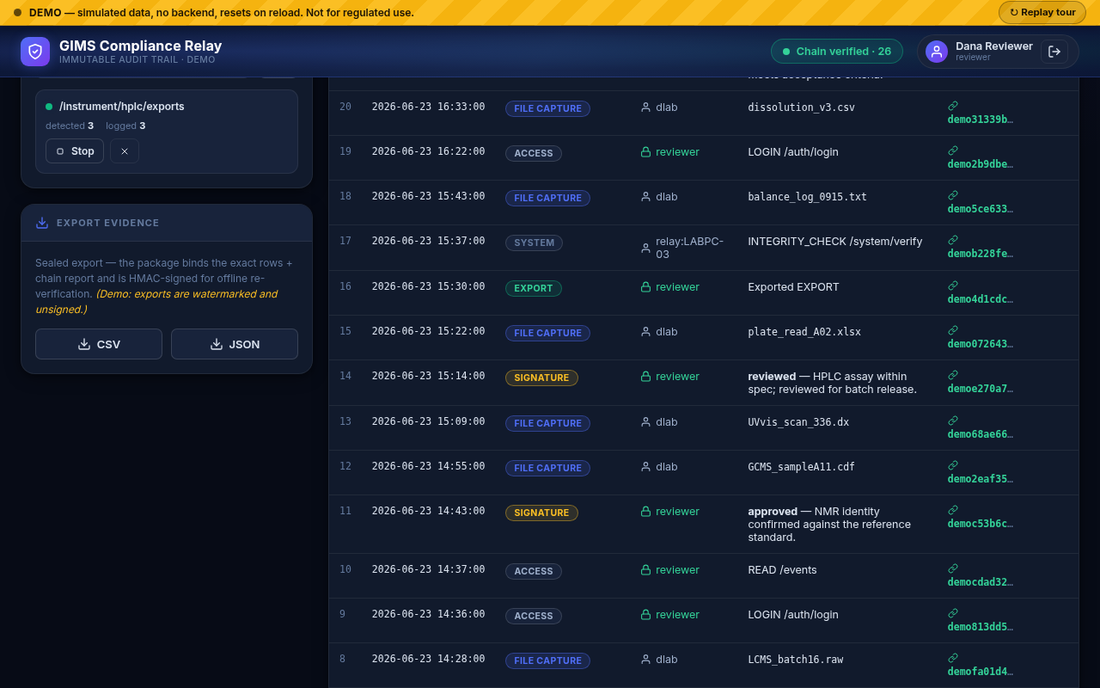The width and height of the screenshot is (1100, 688).
Task: Select INTEGRITY_CHECK /system/verify text
Action: (835, 241)
